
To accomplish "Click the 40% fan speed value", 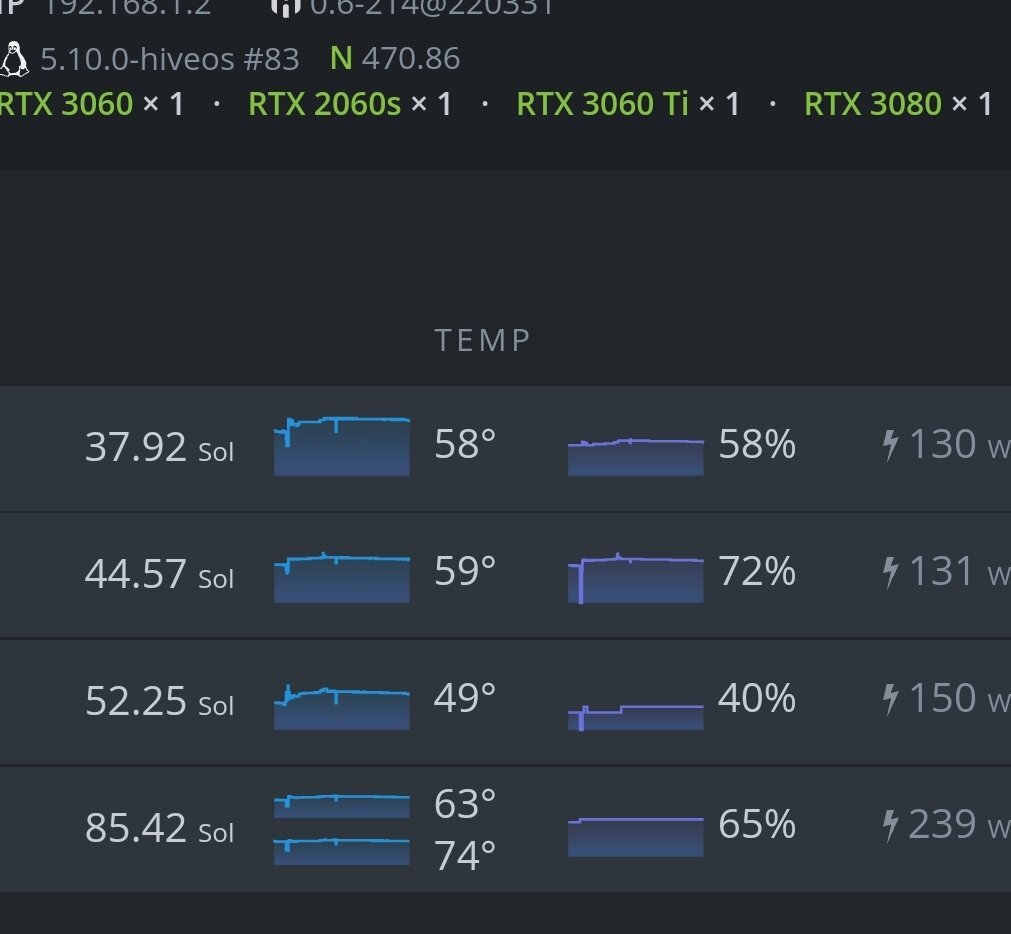I will click(757, 698).
